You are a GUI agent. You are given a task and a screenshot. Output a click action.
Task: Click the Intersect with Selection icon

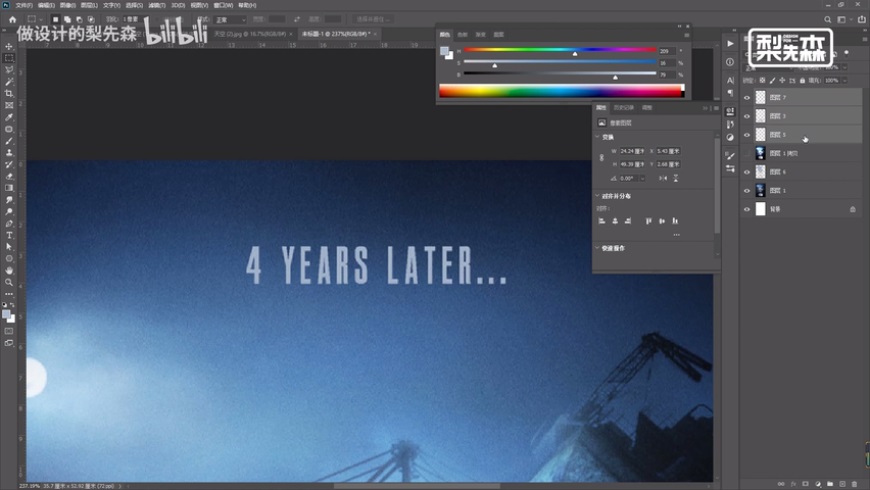[90, 19]
